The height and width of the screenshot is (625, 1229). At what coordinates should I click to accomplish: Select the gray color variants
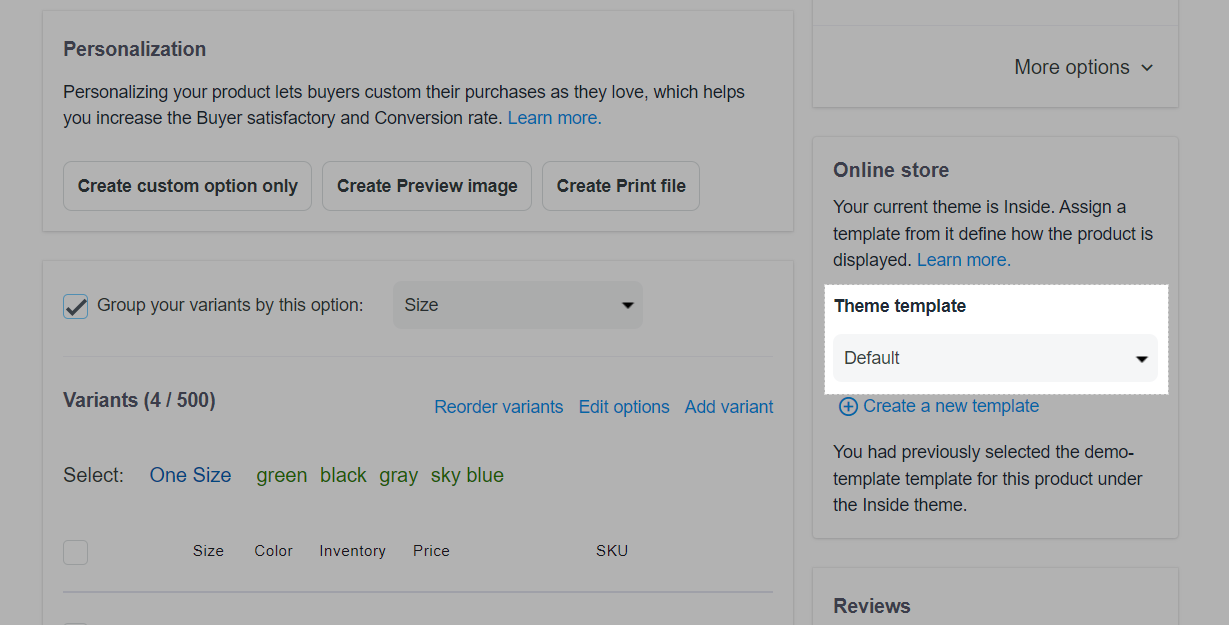click(398, 475)
